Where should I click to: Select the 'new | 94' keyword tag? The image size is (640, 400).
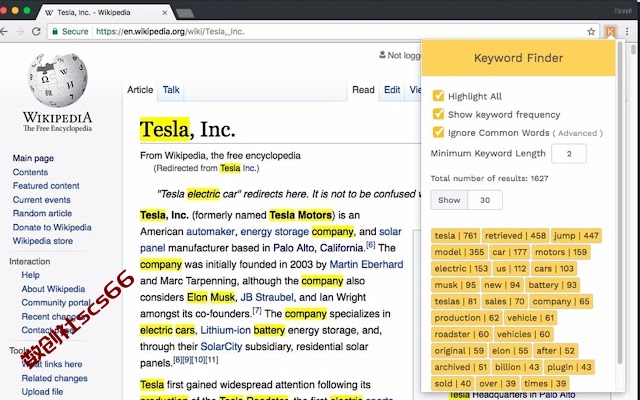click(502, 285)
